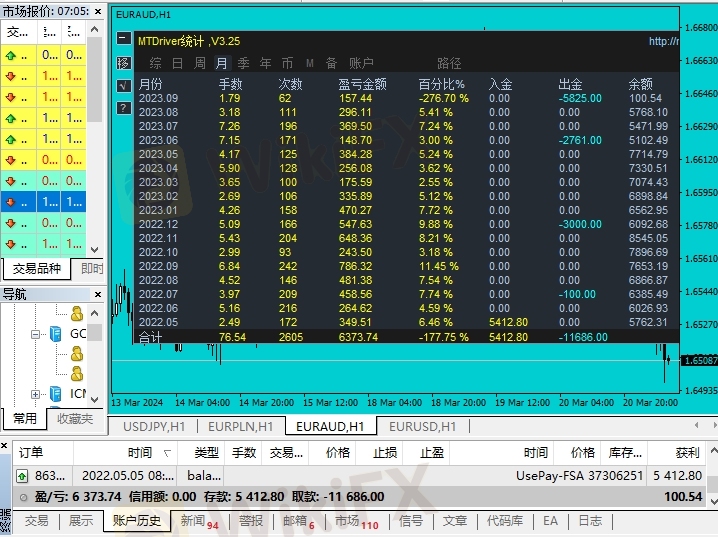The width and height of the screenshot is (718, 537).
Task: Switch to the USDJPY,H1 chart tab
Action: (154, 426)
